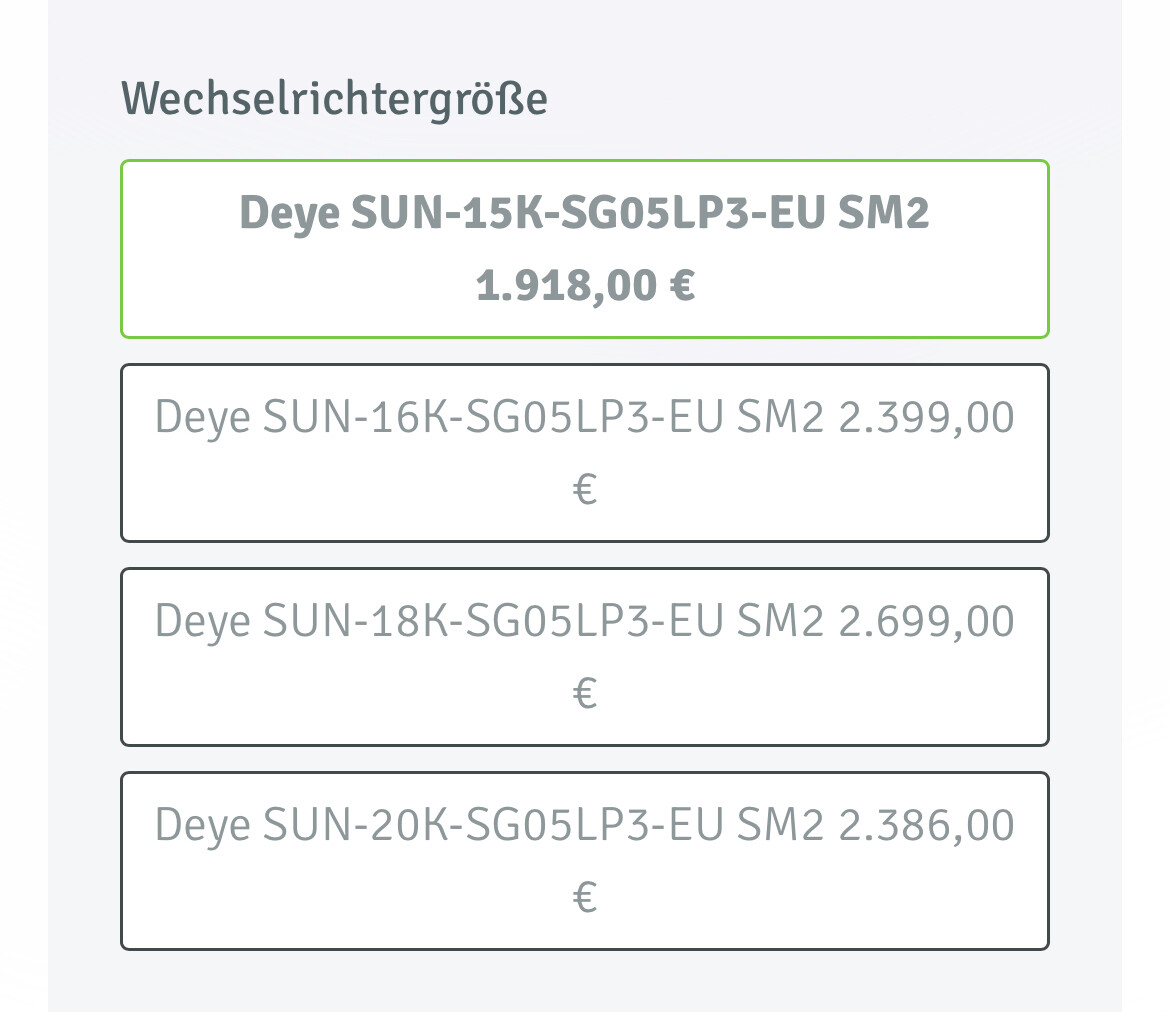Choose the inverter priced 2.399,00 €
The height and width of the screenshot is (1012, 1170).
[585, 453]
